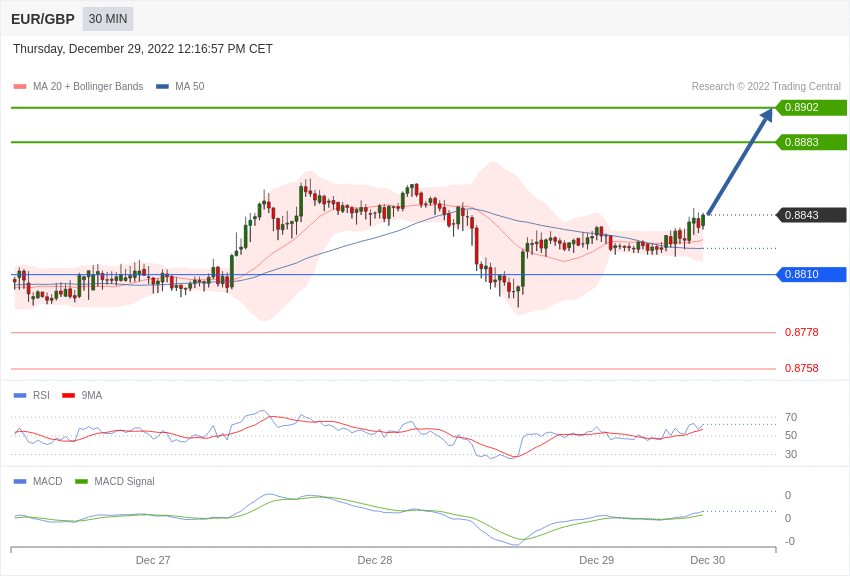Click the chart timestamp Thursday, December 29, 2022
Image resolution: width=850 pixels, height=576 pixels.
[143, 49]
